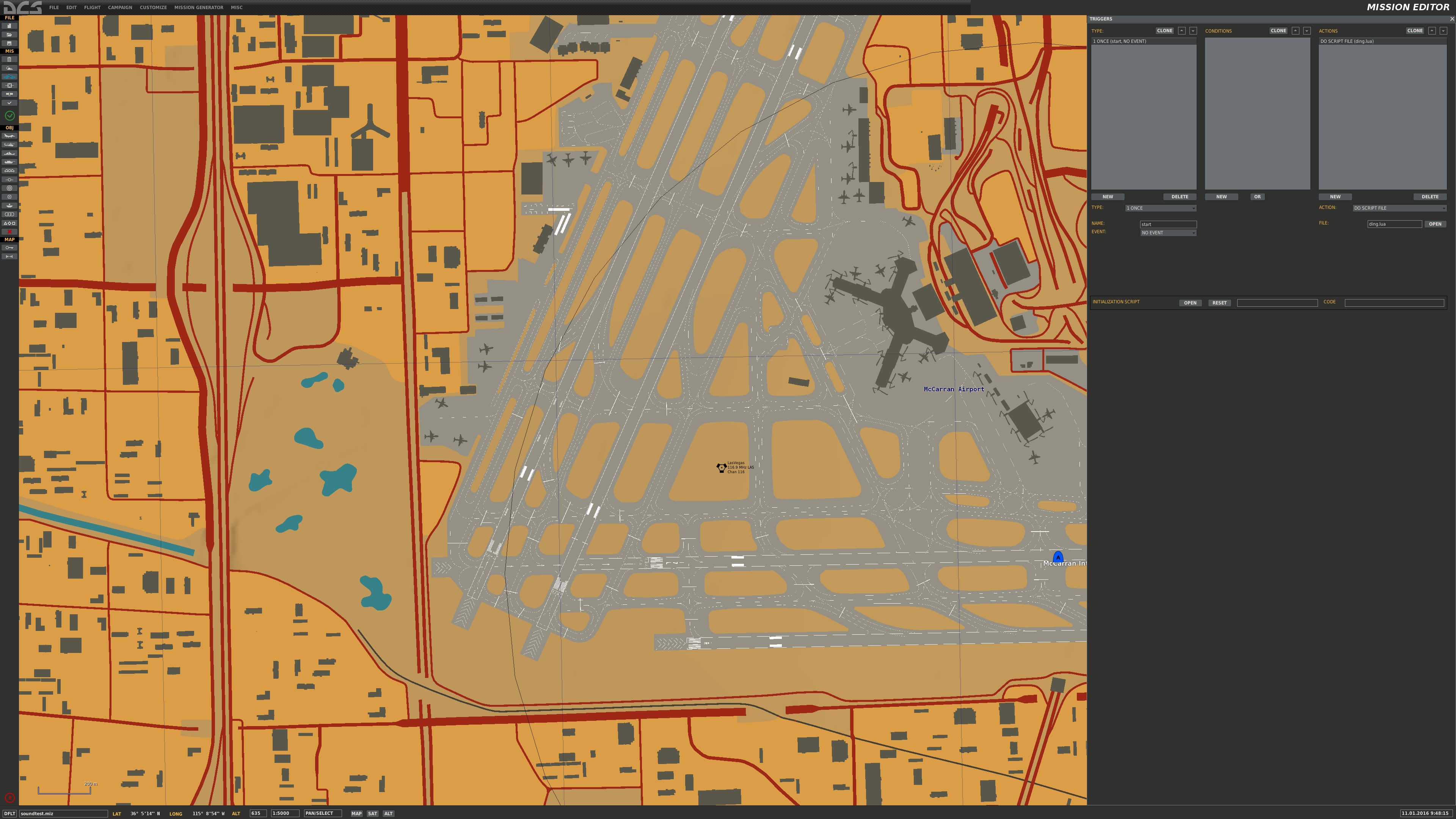Reset the initialization script
Image resolution: width=1456 pixels, height=819 pixels.
pyautogui.click(x=1219, y=303)
